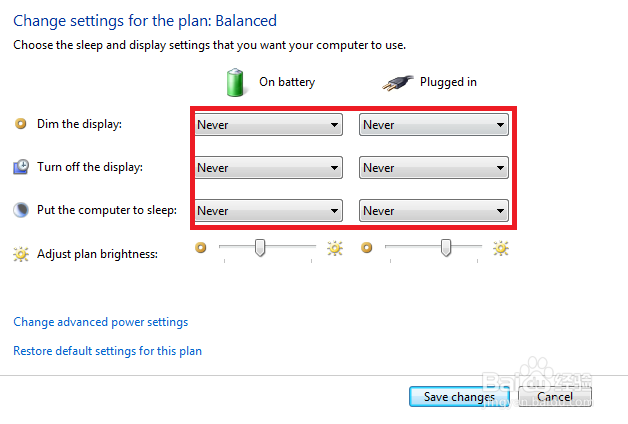Open Change advanced power settings link
The height and width of the screenshot is (424, 628).
(x=100, y=322)
